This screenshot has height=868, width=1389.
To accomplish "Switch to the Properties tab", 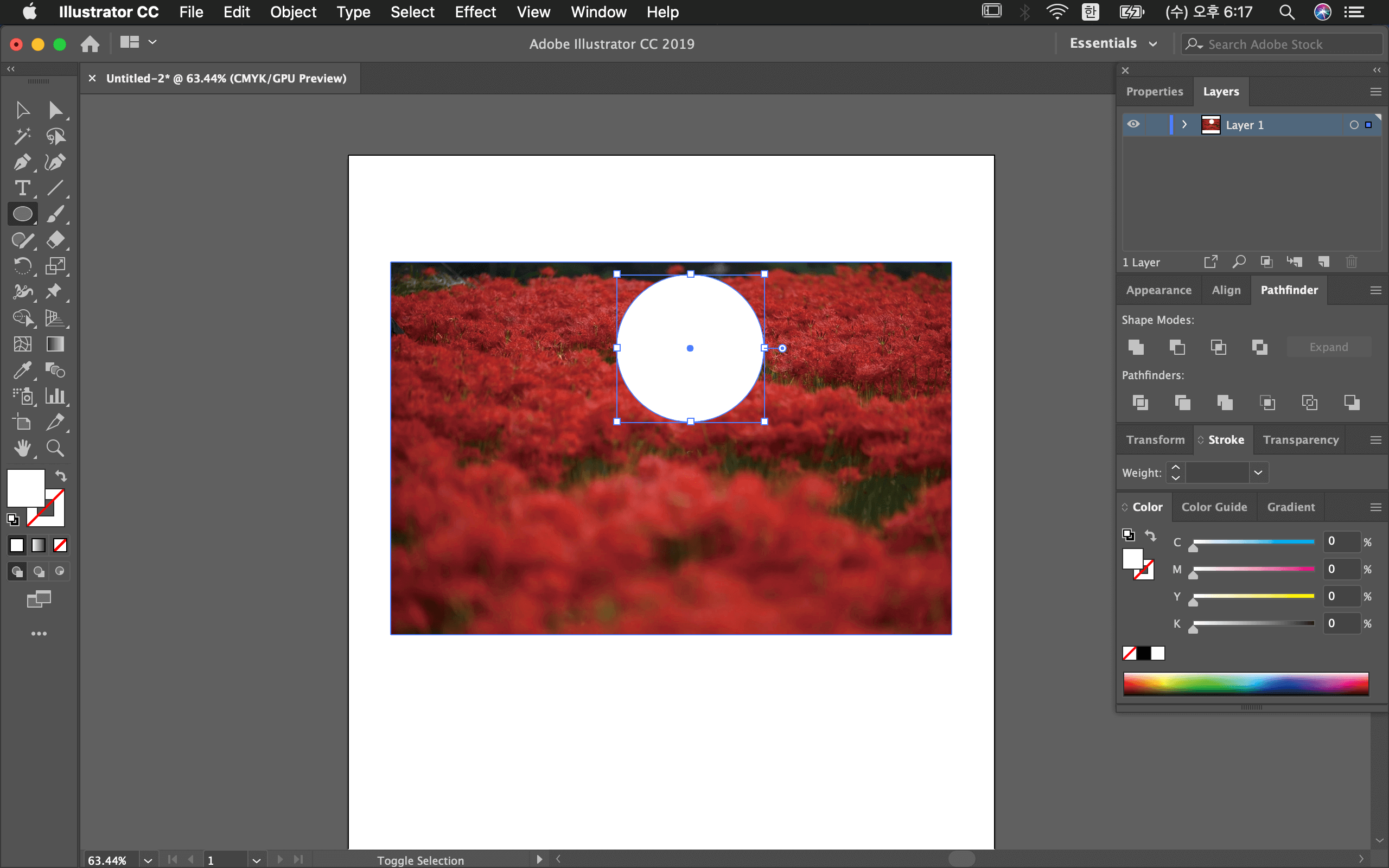I will pos(1154,92).
